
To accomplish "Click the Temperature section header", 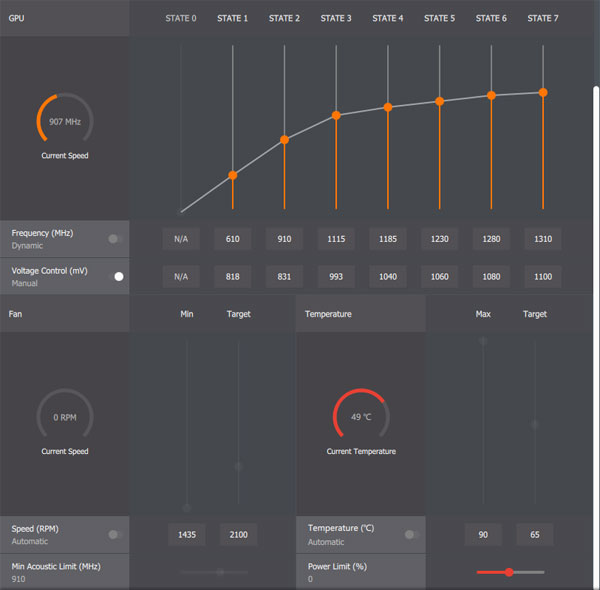I will click(360, 314).
